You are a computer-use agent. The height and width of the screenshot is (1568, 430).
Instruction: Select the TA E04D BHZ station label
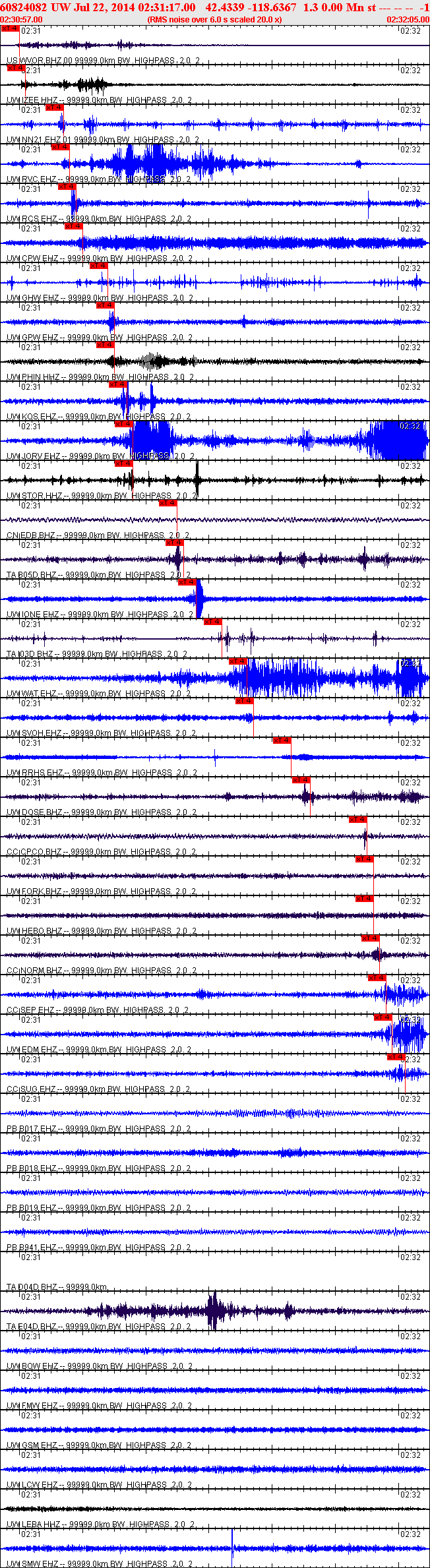coord(99,1327)
